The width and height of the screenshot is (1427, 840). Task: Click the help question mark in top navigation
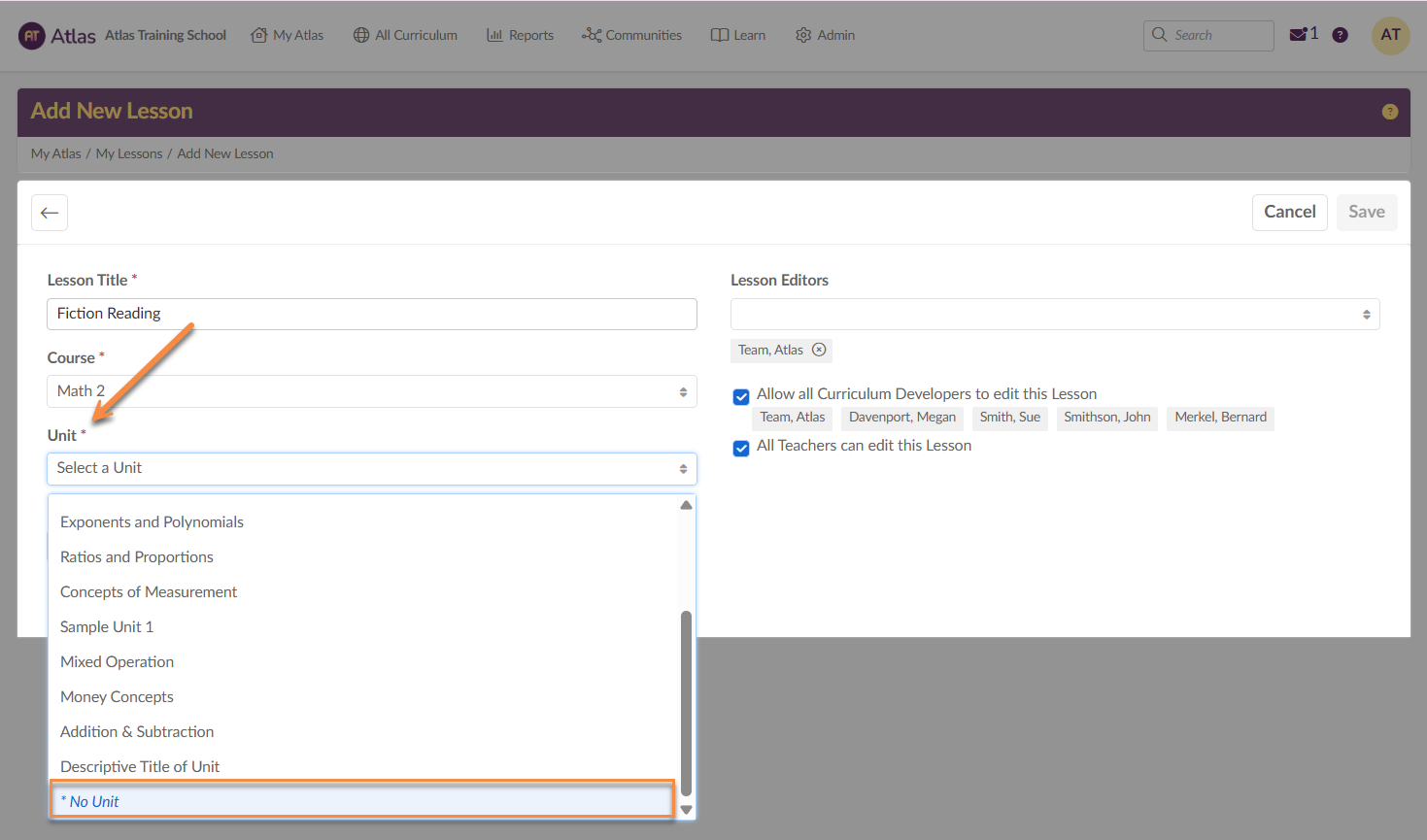1340,35
